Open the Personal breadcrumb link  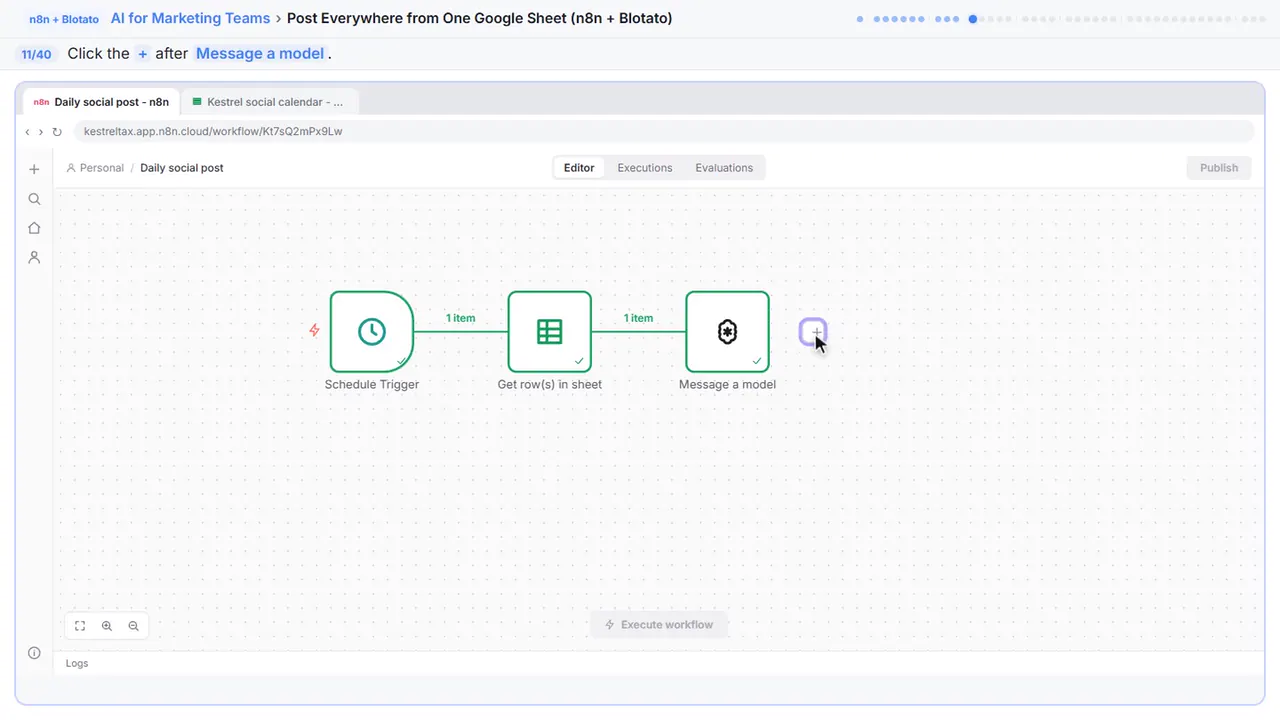point(95,168)
